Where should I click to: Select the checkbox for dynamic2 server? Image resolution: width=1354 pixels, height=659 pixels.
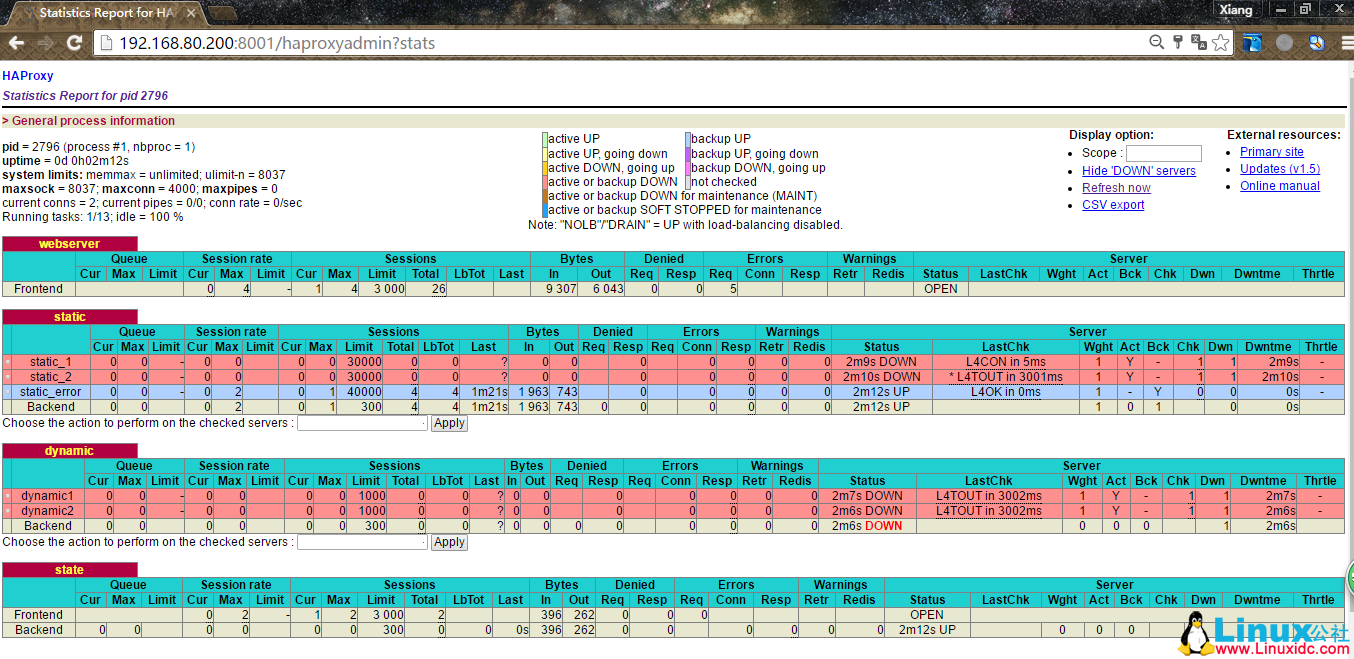click(8, 510)
